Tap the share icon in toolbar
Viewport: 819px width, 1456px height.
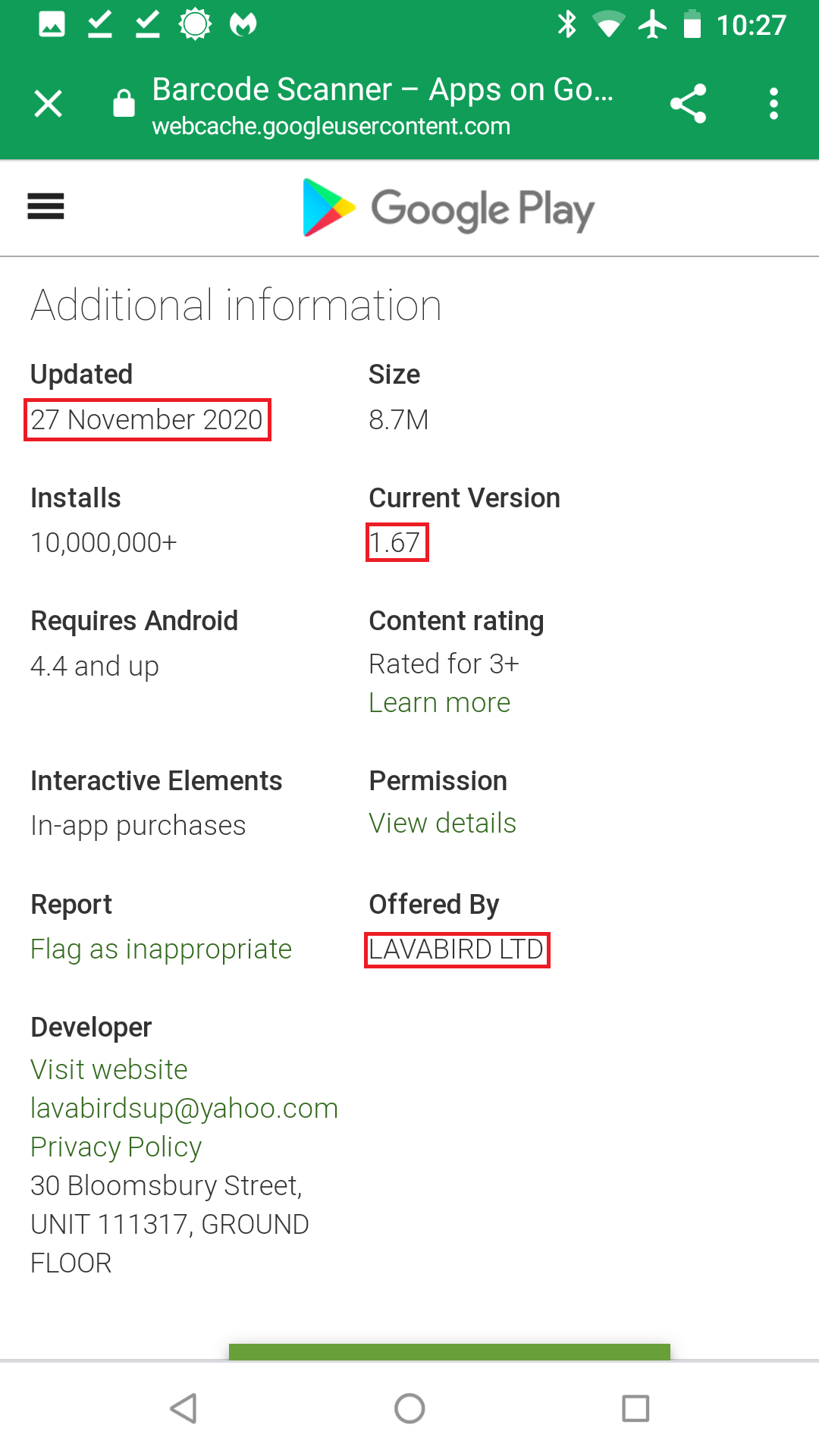pos(688,104)
